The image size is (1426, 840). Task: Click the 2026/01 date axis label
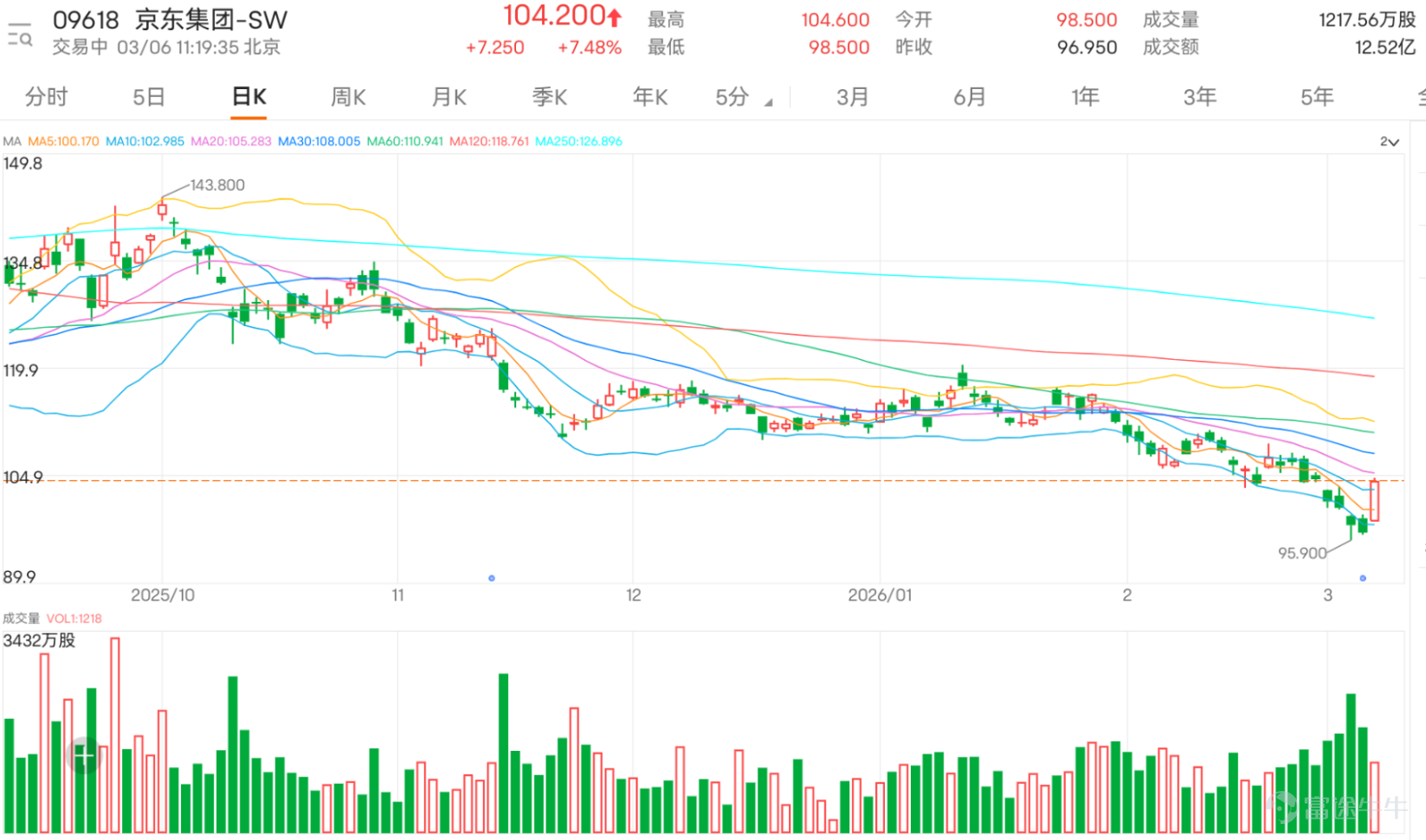coord(880,595)
